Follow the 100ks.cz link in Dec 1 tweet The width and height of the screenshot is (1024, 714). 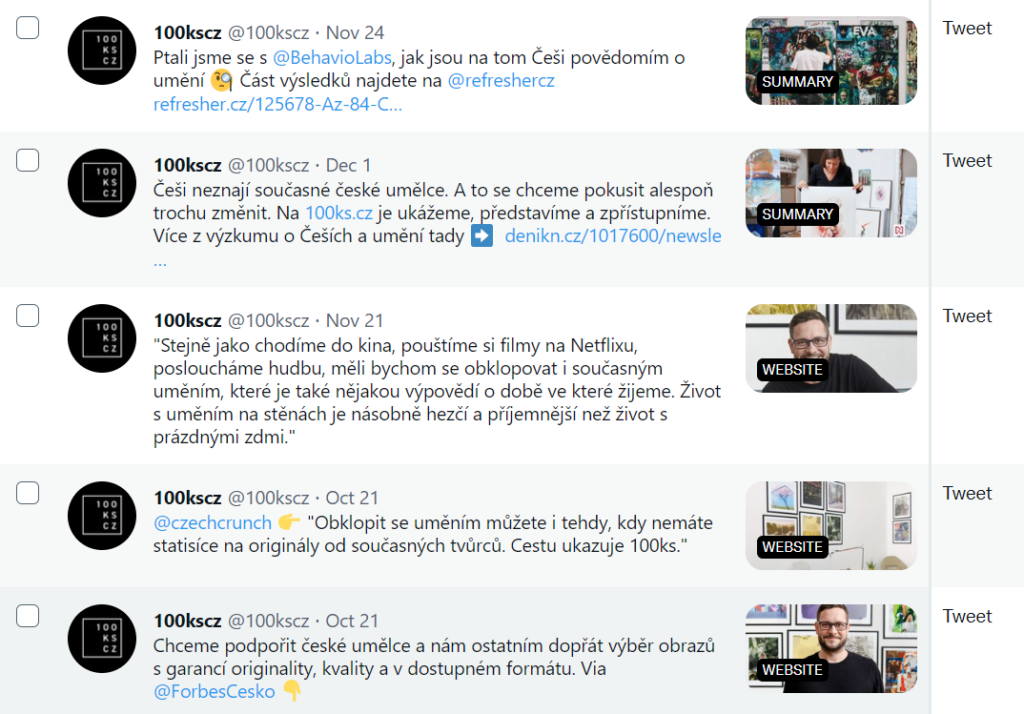[339, 213]
